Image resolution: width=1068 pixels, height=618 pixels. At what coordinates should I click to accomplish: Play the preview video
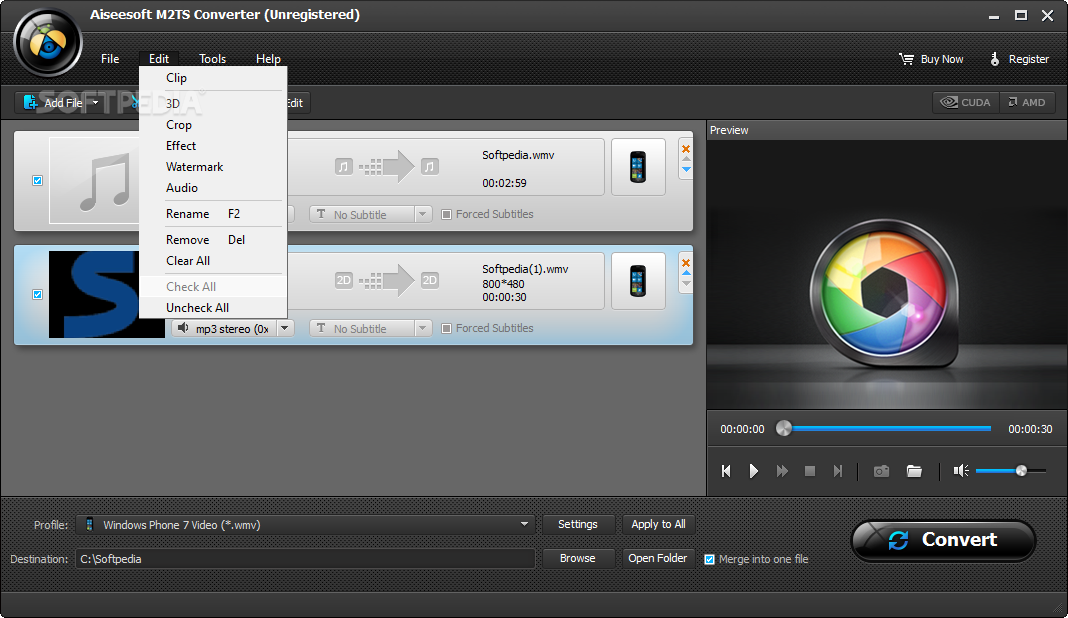tap(753, 471)
